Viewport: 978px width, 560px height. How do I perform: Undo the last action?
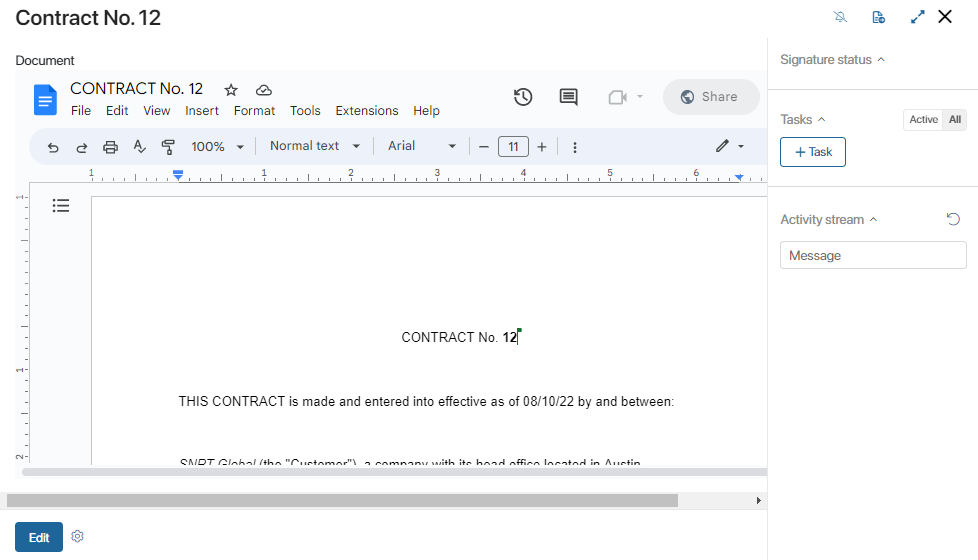coord(53,147)
